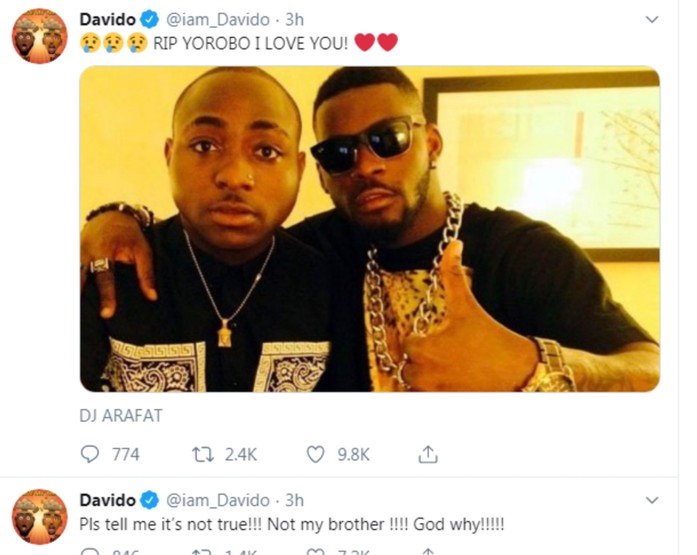Like the 'Pls tell me' tweet

coord(316,552)
